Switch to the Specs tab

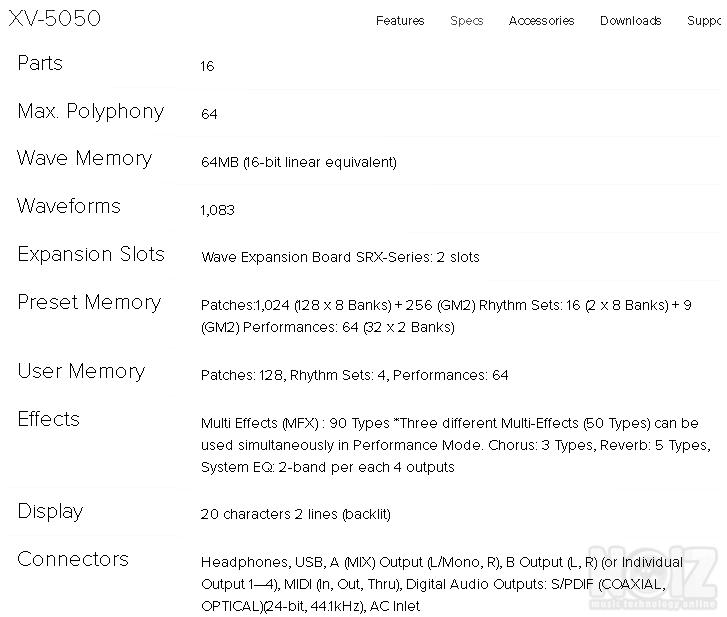[x=466, y=20]
